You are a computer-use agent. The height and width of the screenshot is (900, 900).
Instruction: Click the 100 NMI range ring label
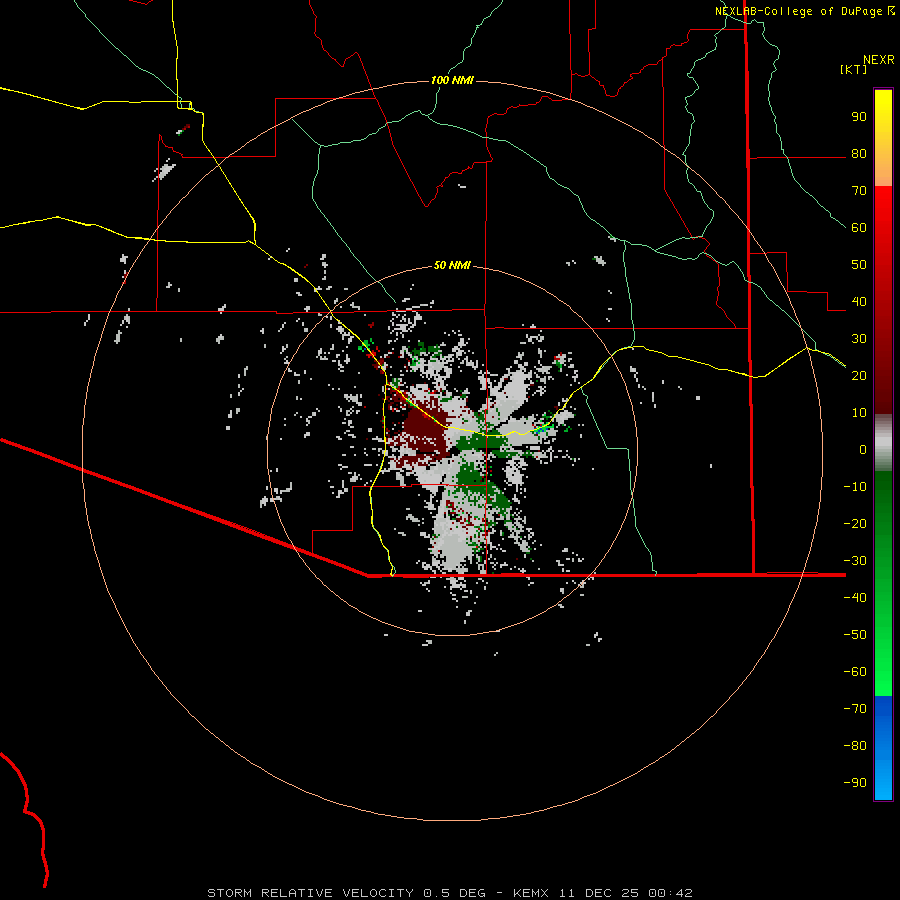pyautogui.click(x=452, y=80)
